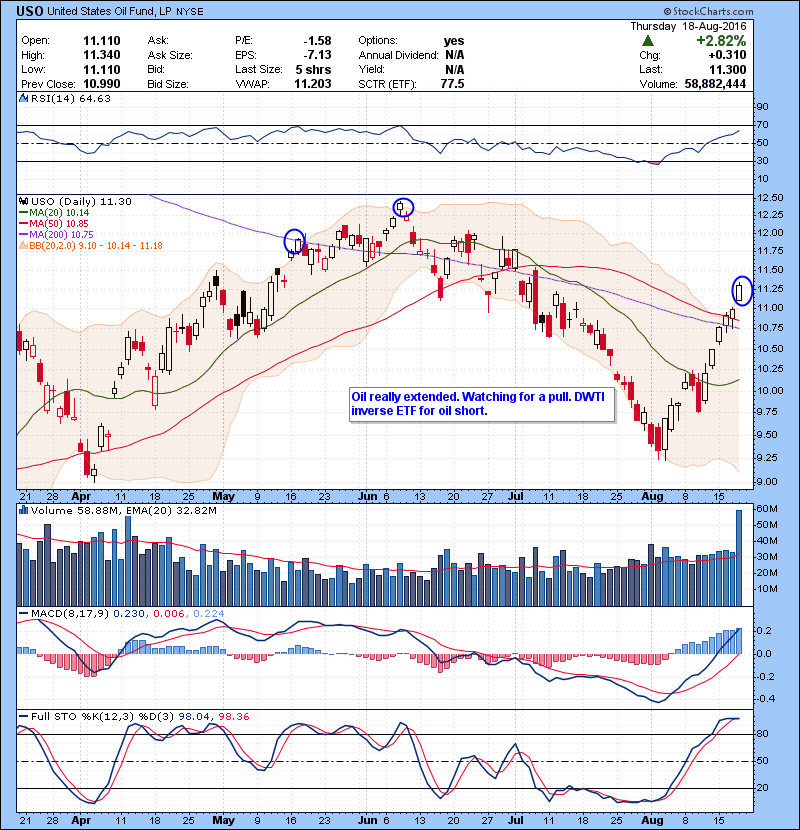
Task: Click the MACD signal value 0.006
Action: pyautogui.click(x=168, y=614)
